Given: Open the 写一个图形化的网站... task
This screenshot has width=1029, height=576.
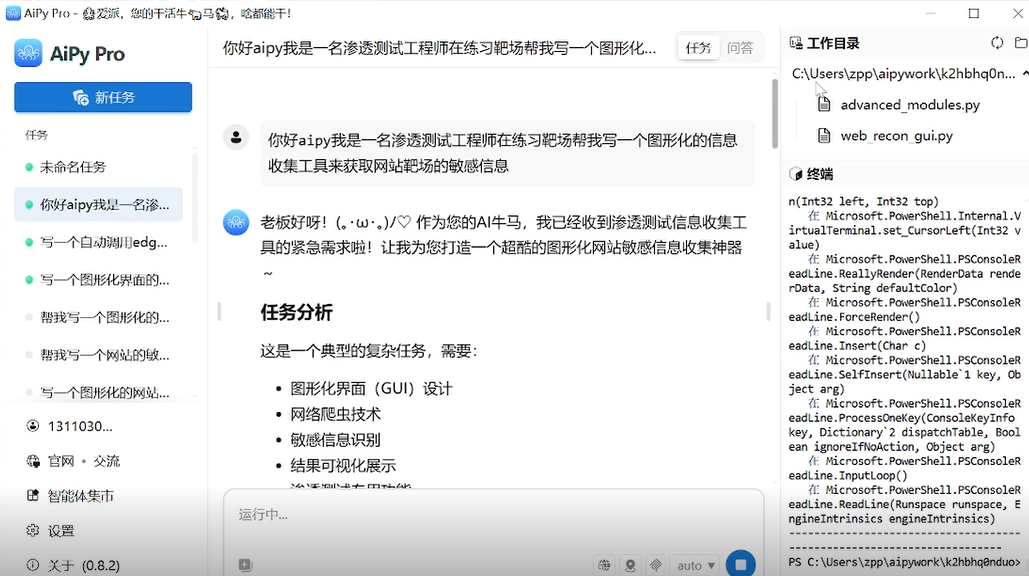Looking at the screenshot, I should 98,393.
